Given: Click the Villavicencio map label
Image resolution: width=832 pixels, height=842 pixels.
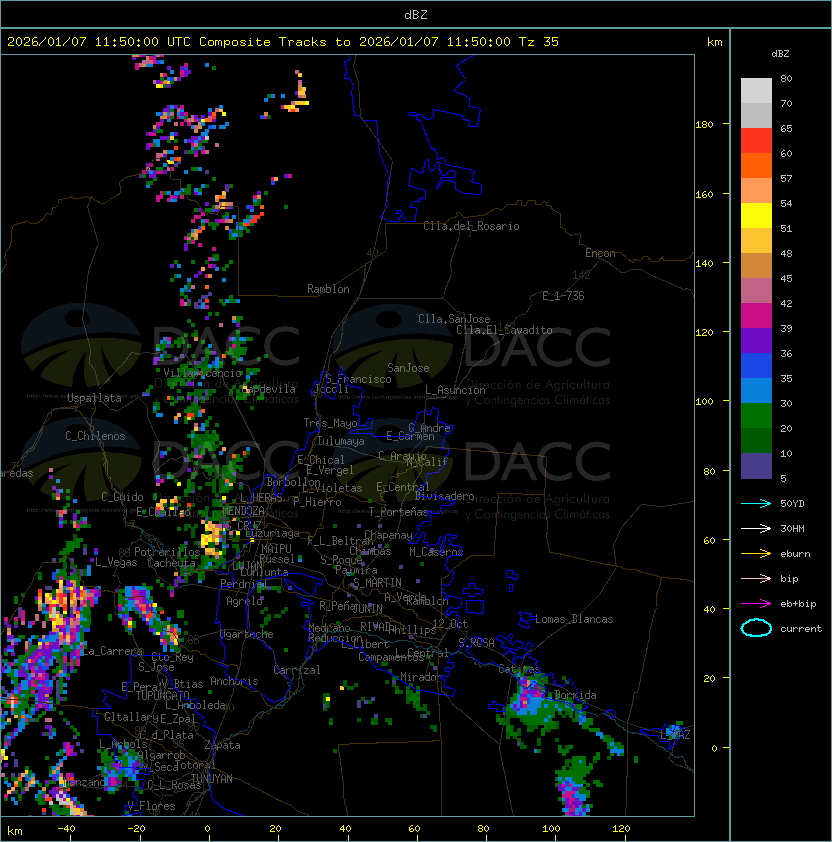Looking at the screenshot, I should coord(202,373).
